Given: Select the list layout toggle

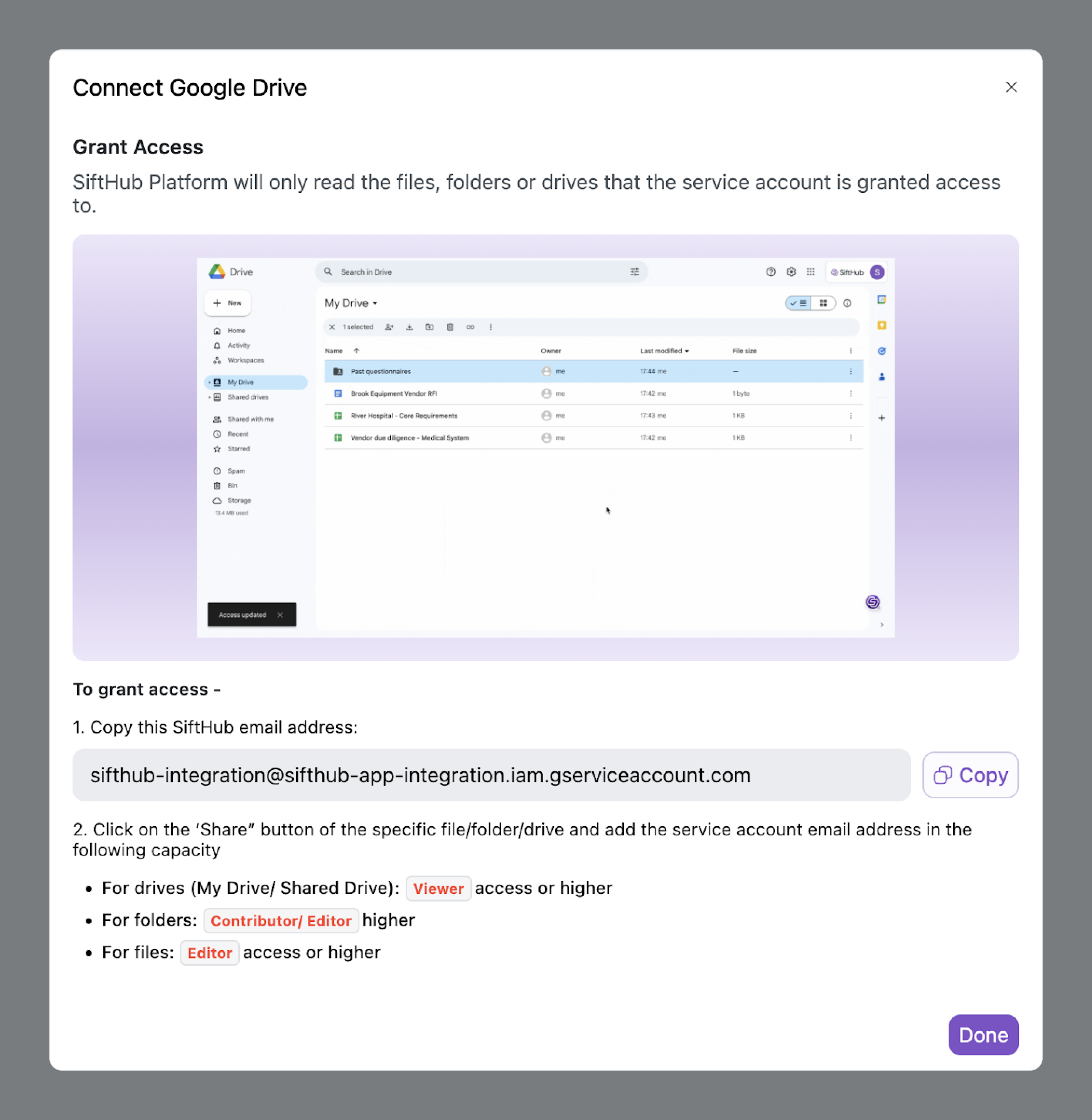Looking at the screenshot, I should [798, 303].
